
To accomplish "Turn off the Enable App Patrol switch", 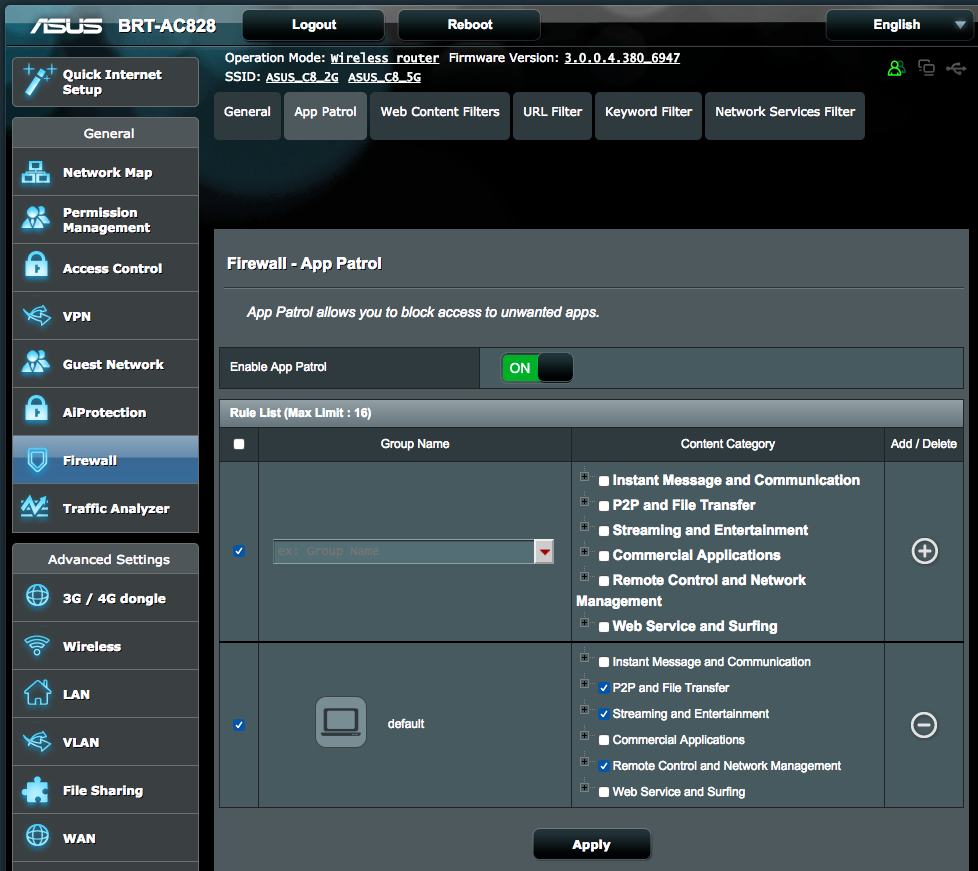I will [537, 368].
